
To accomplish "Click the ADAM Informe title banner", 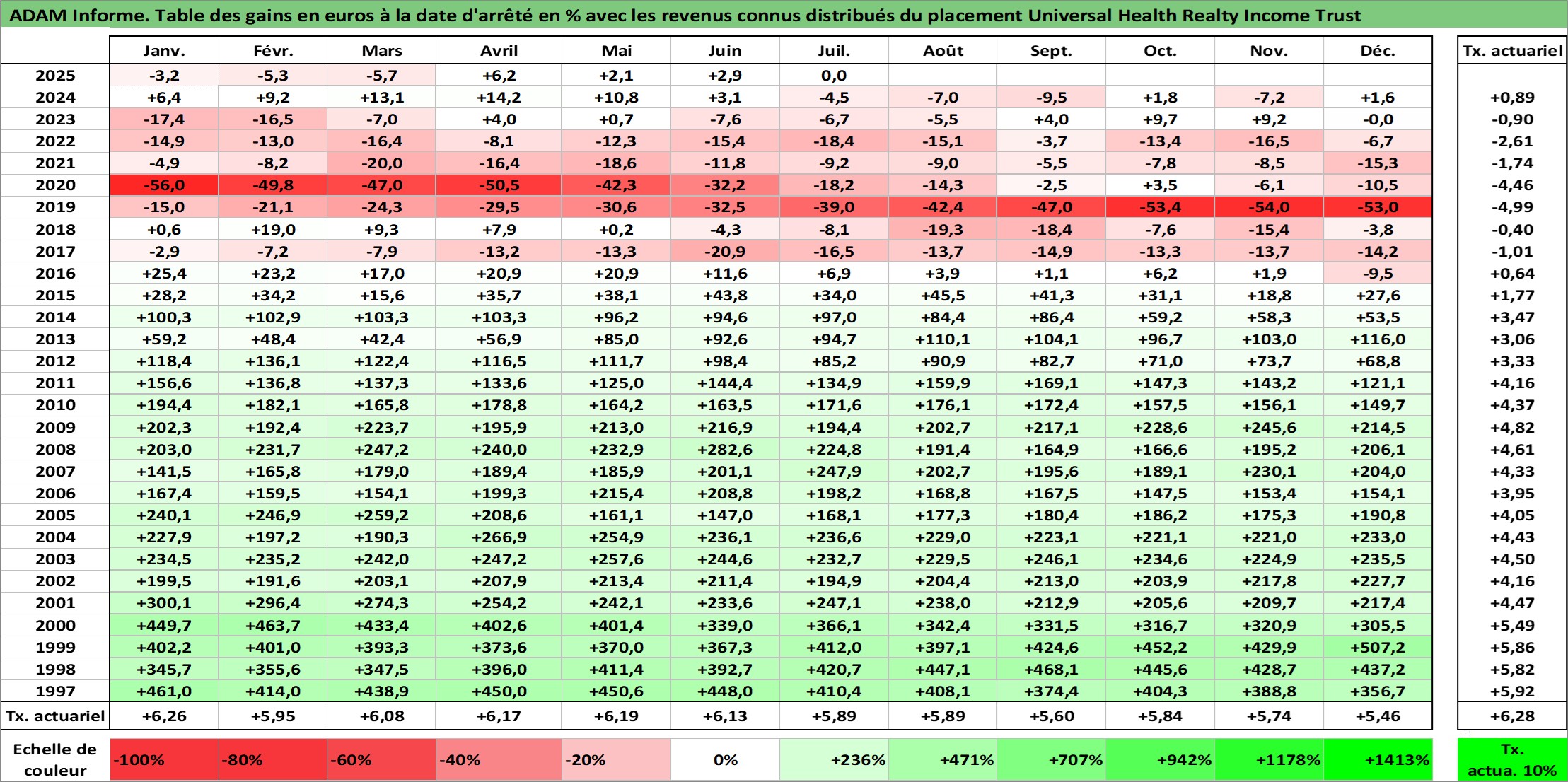I will 784,15.
